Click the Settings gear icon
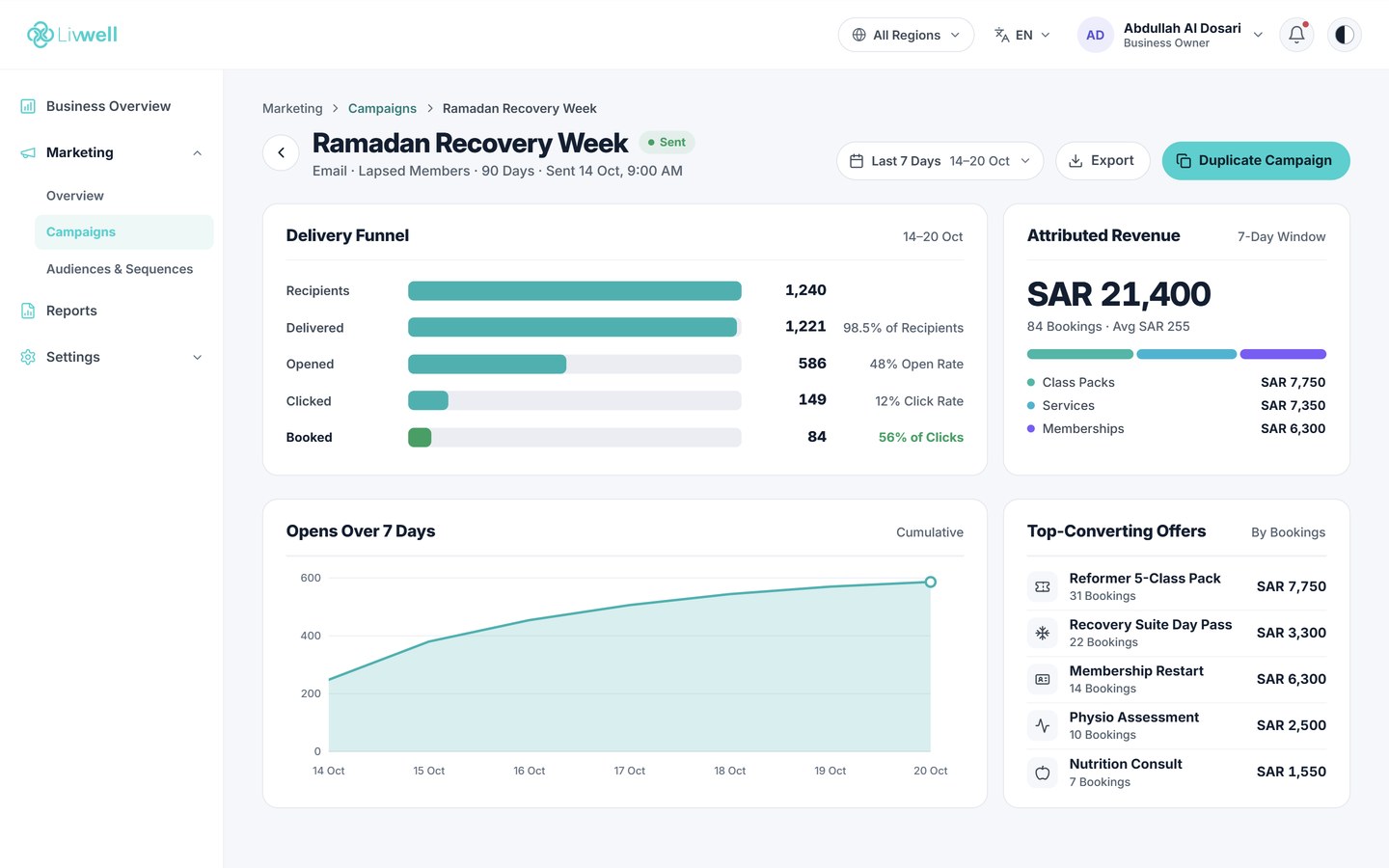This screenshot has height=868, width=1389. 28,357
